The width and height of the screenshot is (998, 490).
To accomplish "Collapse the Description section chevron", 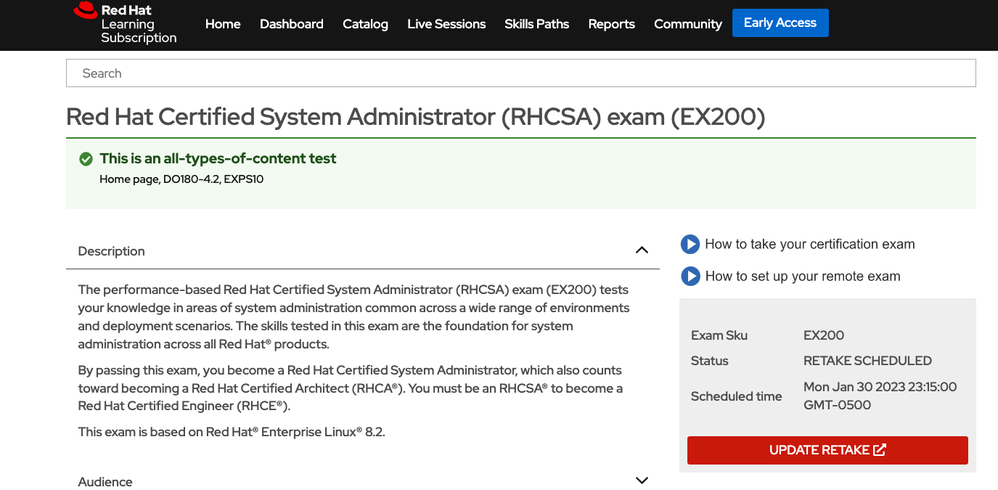I will pos(642,250).
